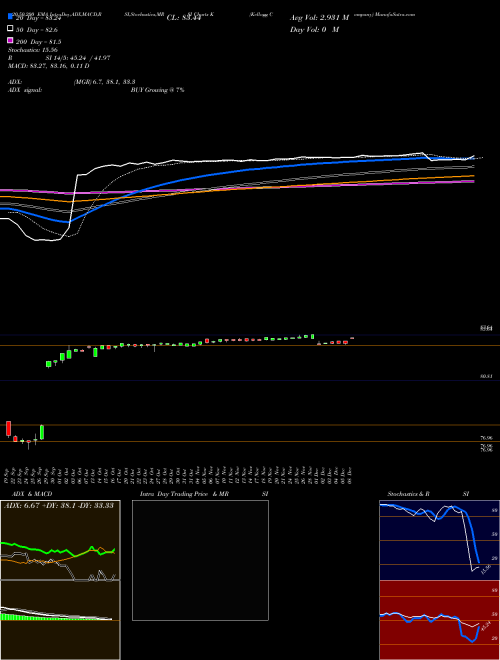The width and height of the screenshot is (500, 660).
Task: Click the empty intraday price chart box
Action: 200,560
